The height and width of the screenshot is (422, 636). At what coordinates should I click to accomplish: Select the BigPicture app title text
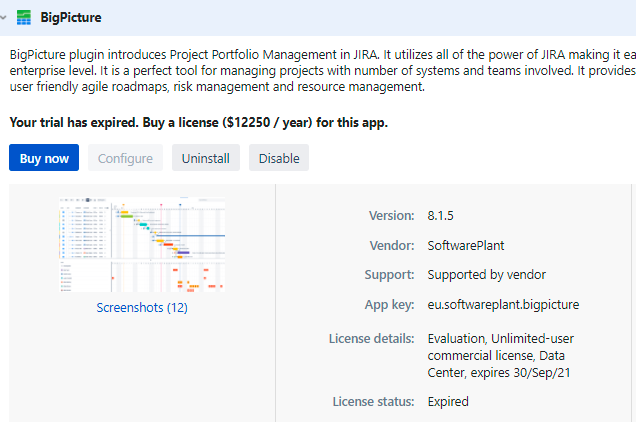[x=71, y=17]
